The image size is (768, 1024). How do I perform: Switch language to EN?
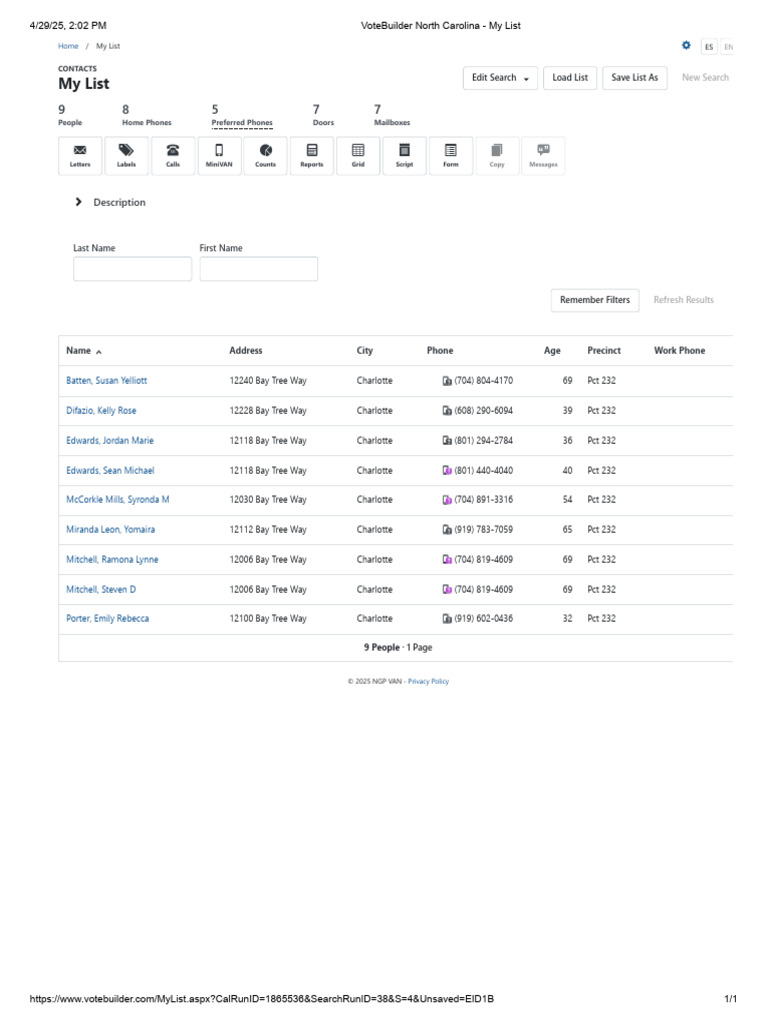click(x=728, y=47)
